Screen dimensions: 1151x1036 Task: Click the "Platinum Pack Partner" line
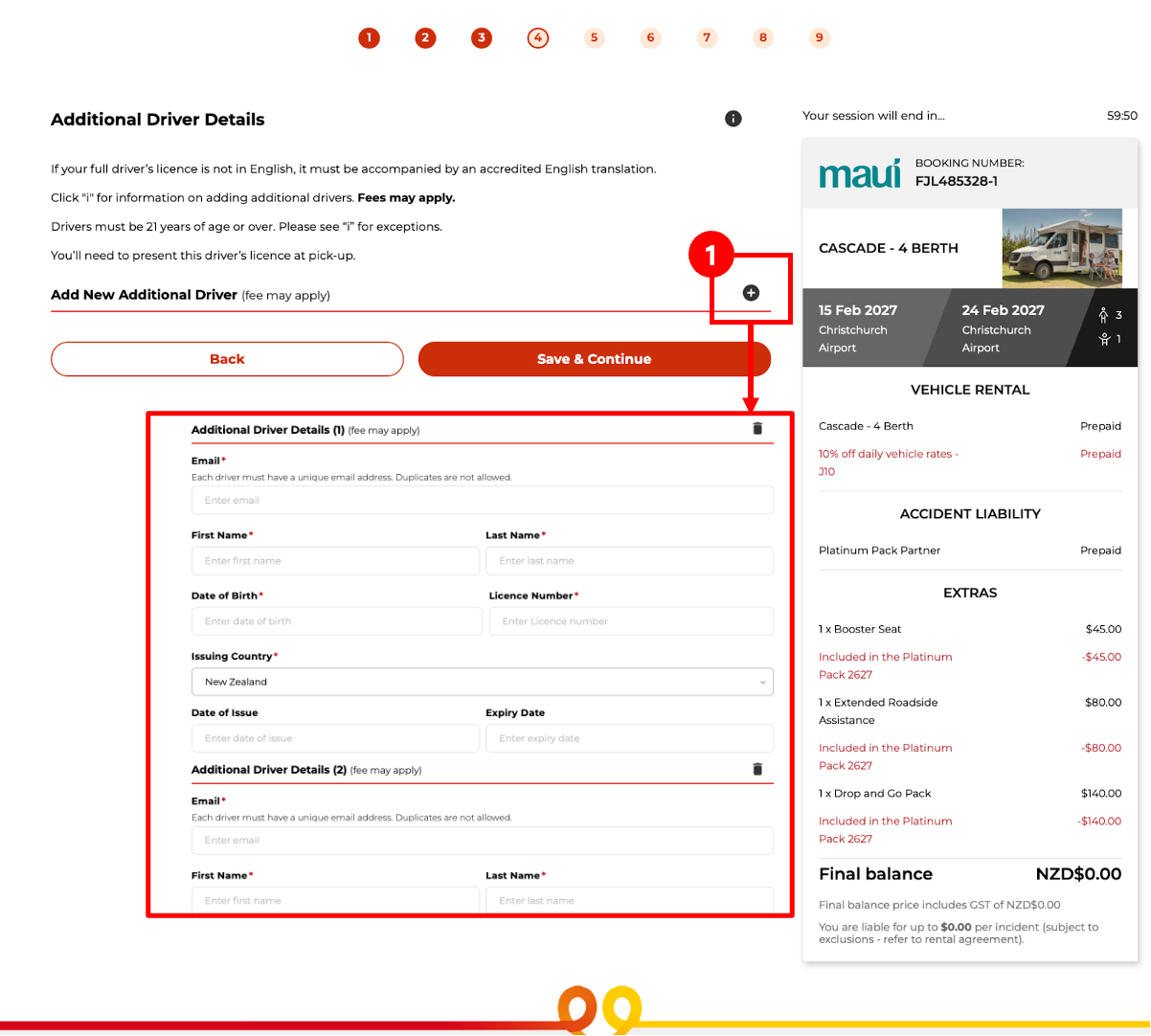point(879,551)
